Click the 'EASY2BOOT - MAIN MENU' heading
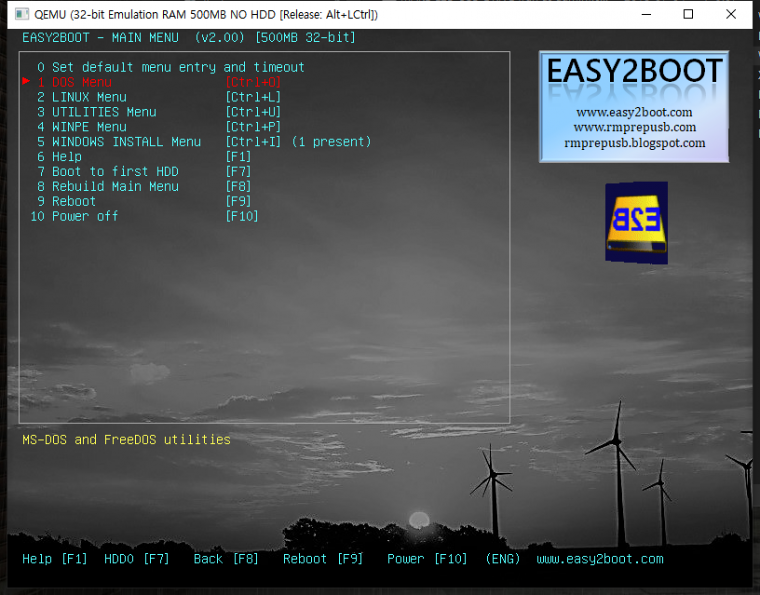 tap(100, 37)
